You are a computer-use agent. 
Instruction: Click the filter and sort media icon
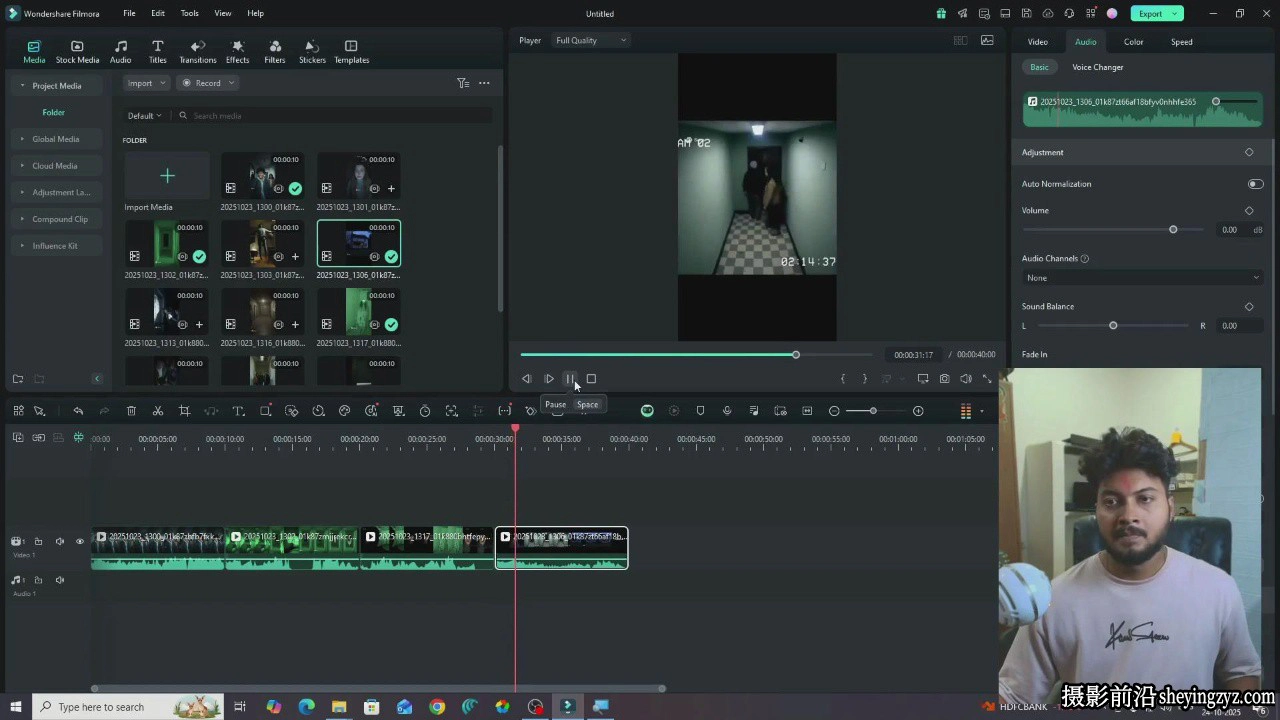click(463, 83)
